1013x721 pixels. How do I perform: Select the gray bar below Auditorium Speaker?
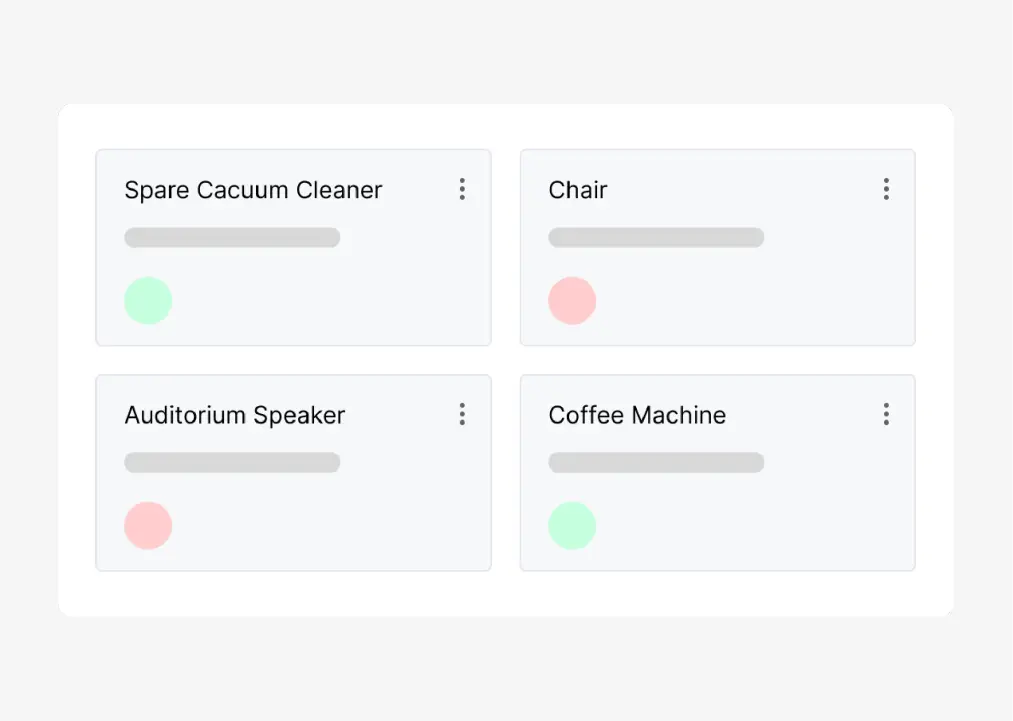coord(232,463)
